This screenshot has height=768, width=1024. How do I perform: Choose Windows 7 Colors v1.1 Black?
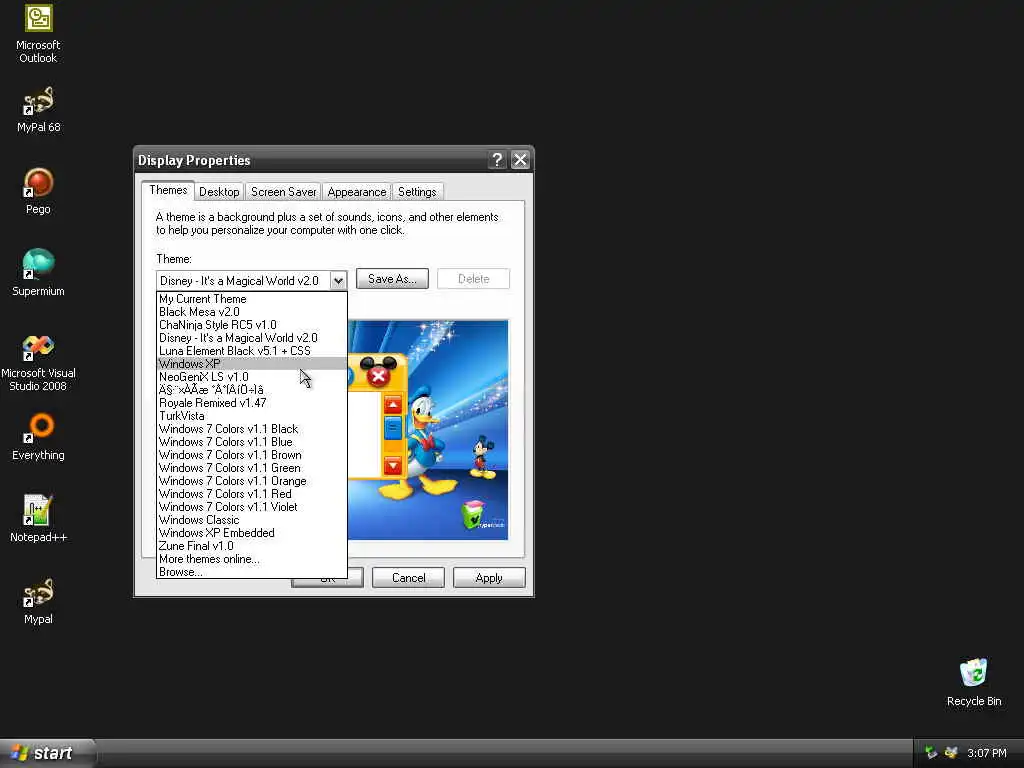[x=251, y=429]
